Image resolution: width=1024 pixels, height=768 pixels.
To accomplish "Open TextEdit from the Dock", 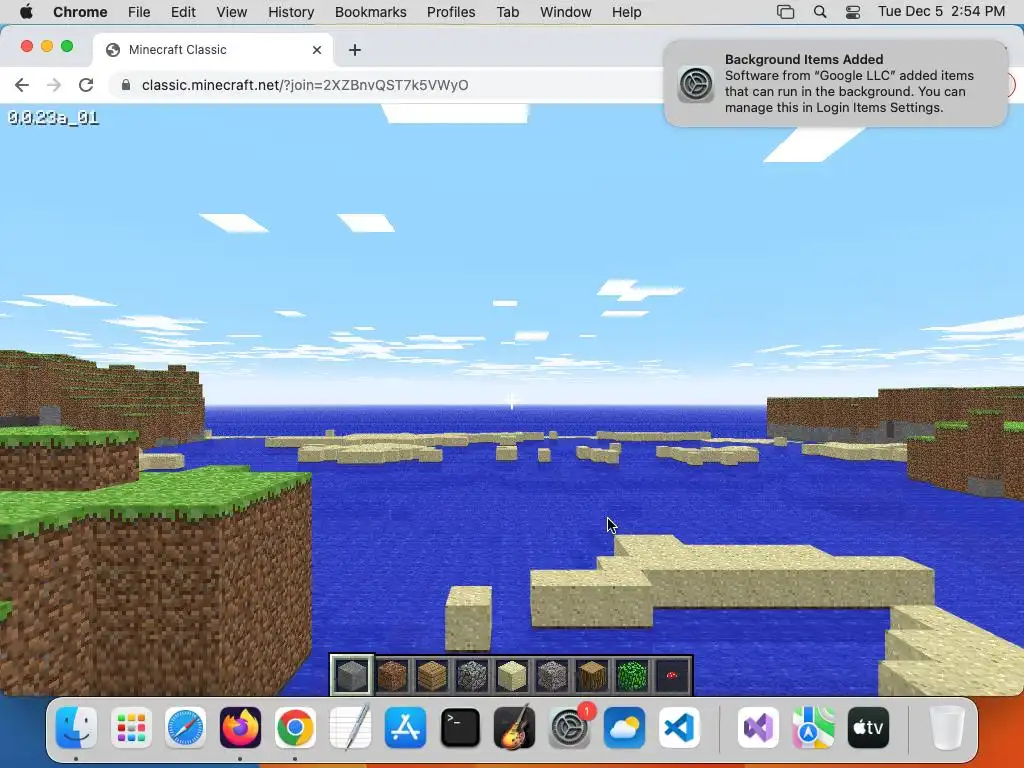I will 350,727.
